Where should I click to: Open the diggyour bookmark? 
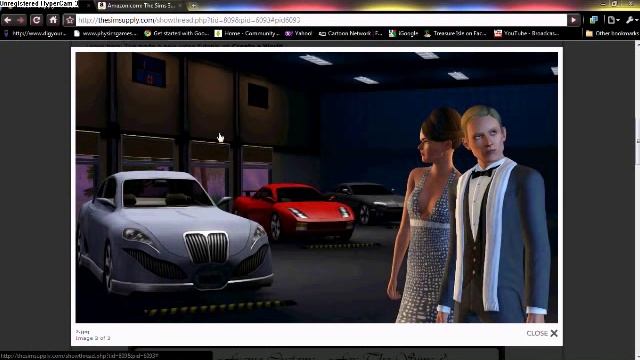35,33
